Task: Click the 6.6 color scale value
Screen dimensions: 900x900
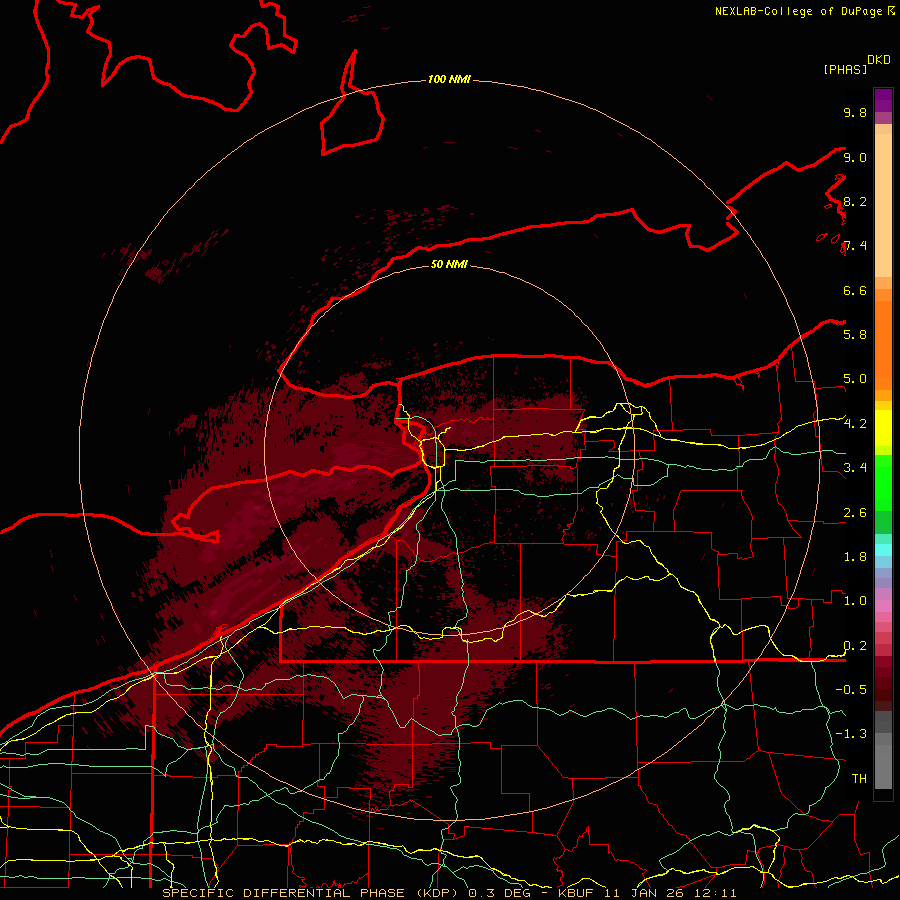Action: point(855,290)
